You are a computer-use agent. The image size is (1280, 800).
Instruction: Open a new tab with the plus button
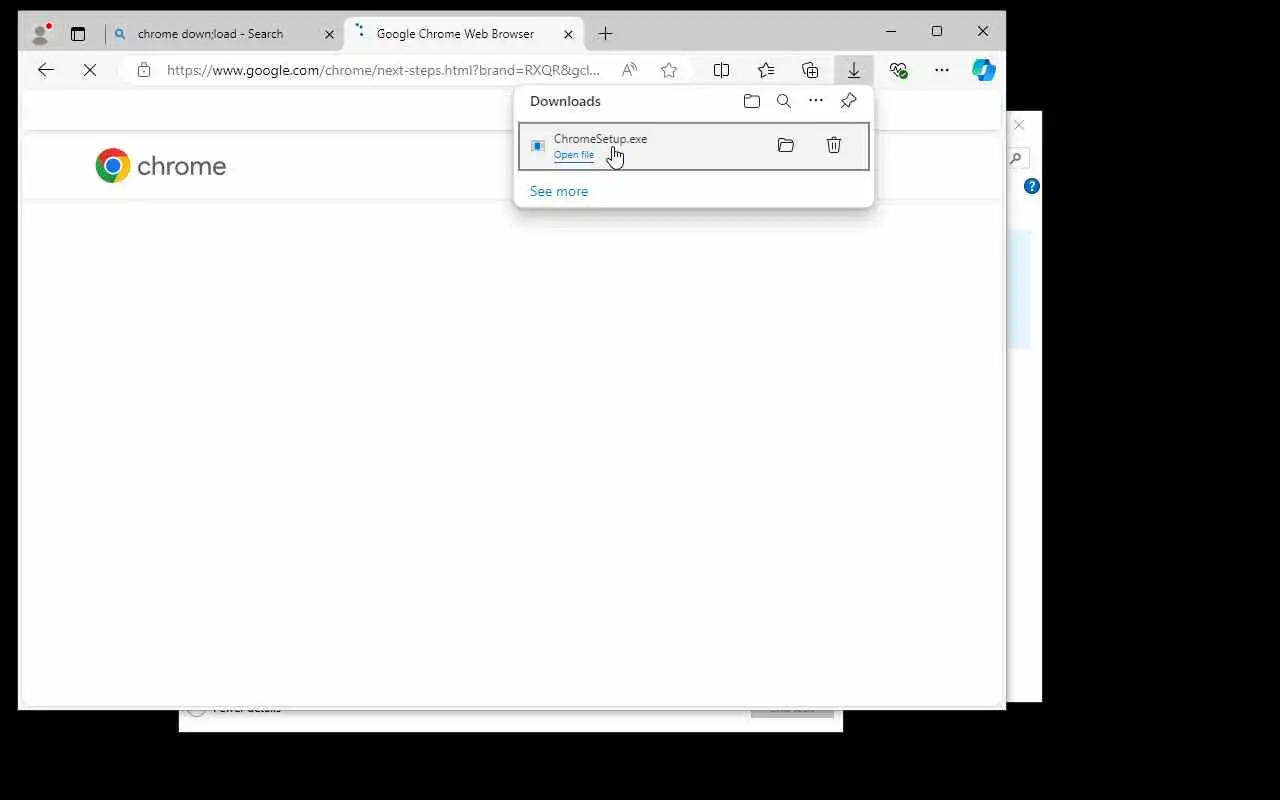click(605, 34)
